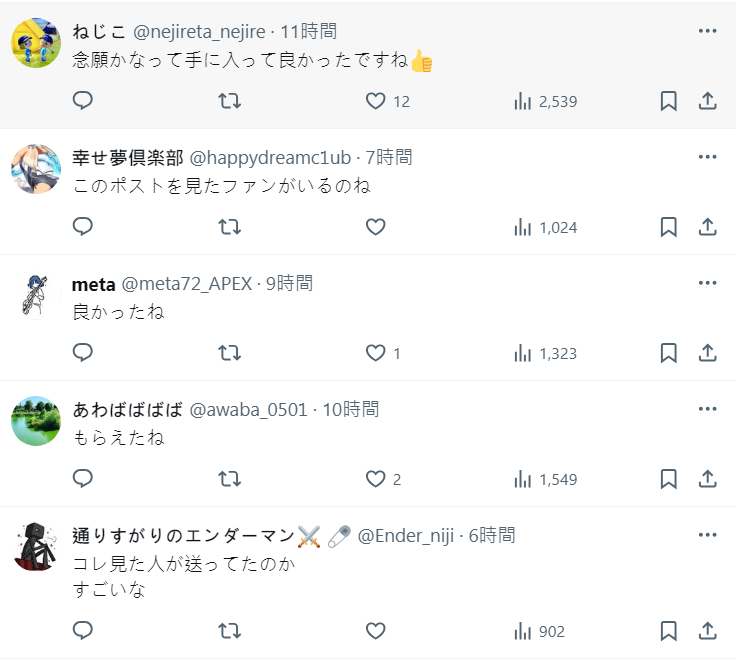The width and height of the screenshot is (736, 668).
Task: Reply to Ender_niji's post
Action: 83,631
